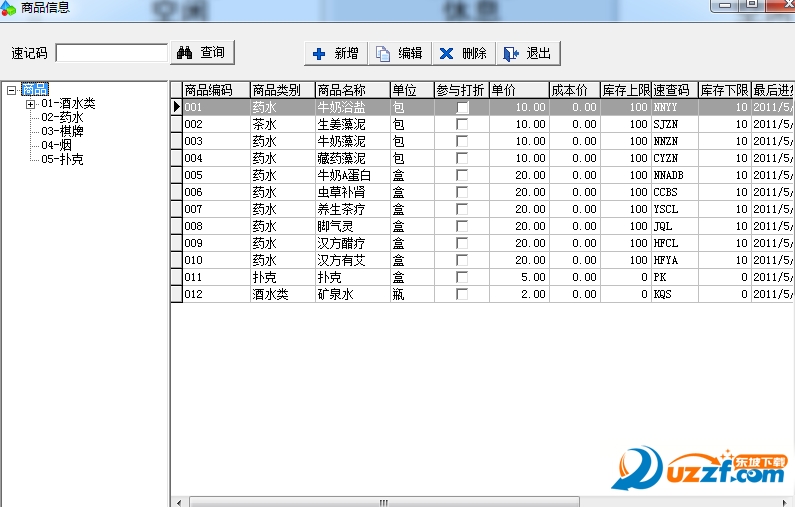Toggle discount checkbox for 牛奶藻泥 row
The height and width of the screenshot is (507, 795).
(462, 141)
